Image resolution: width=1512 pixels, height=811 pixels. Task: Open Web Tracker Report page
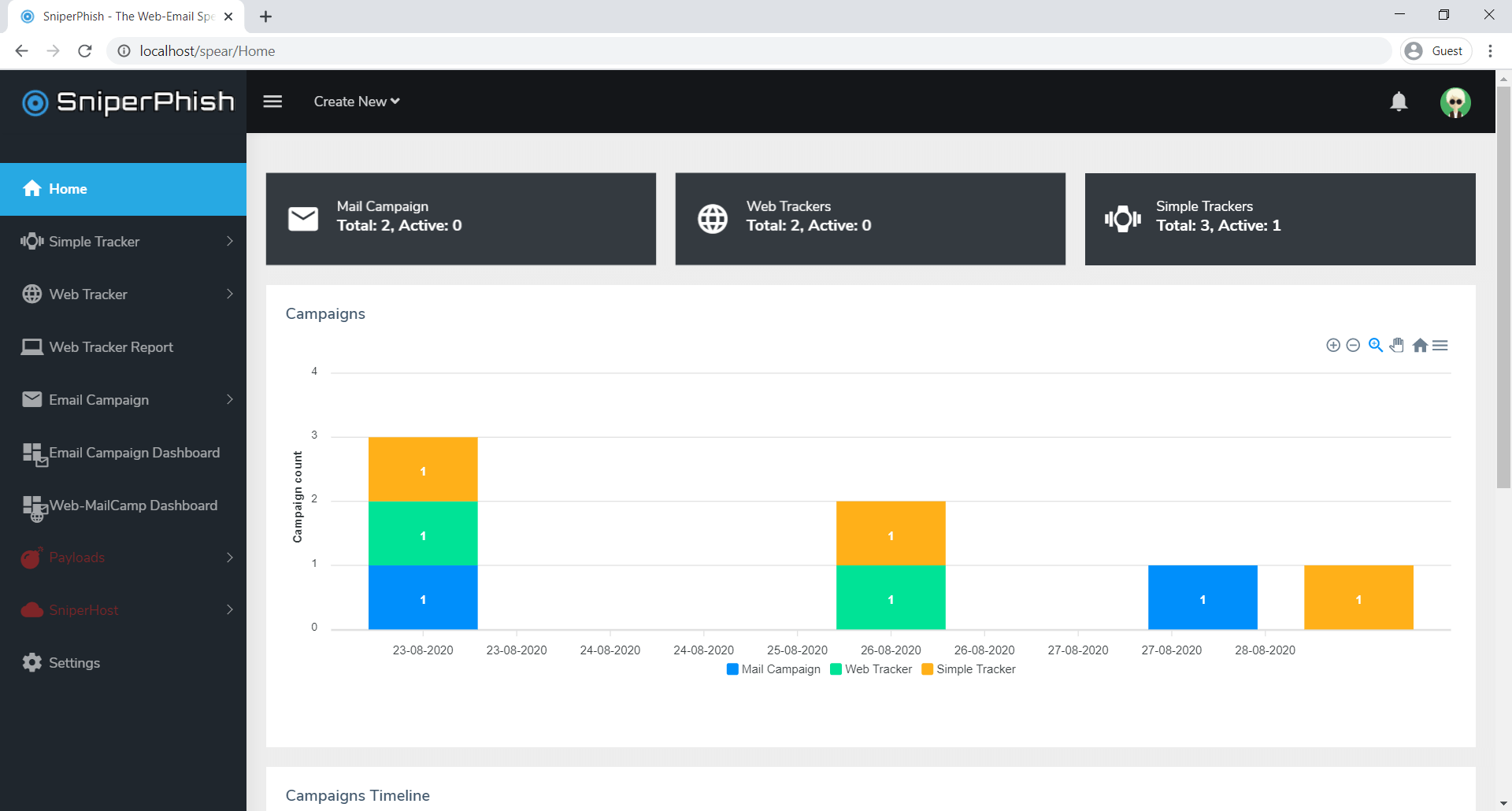(x=123, y=347)
